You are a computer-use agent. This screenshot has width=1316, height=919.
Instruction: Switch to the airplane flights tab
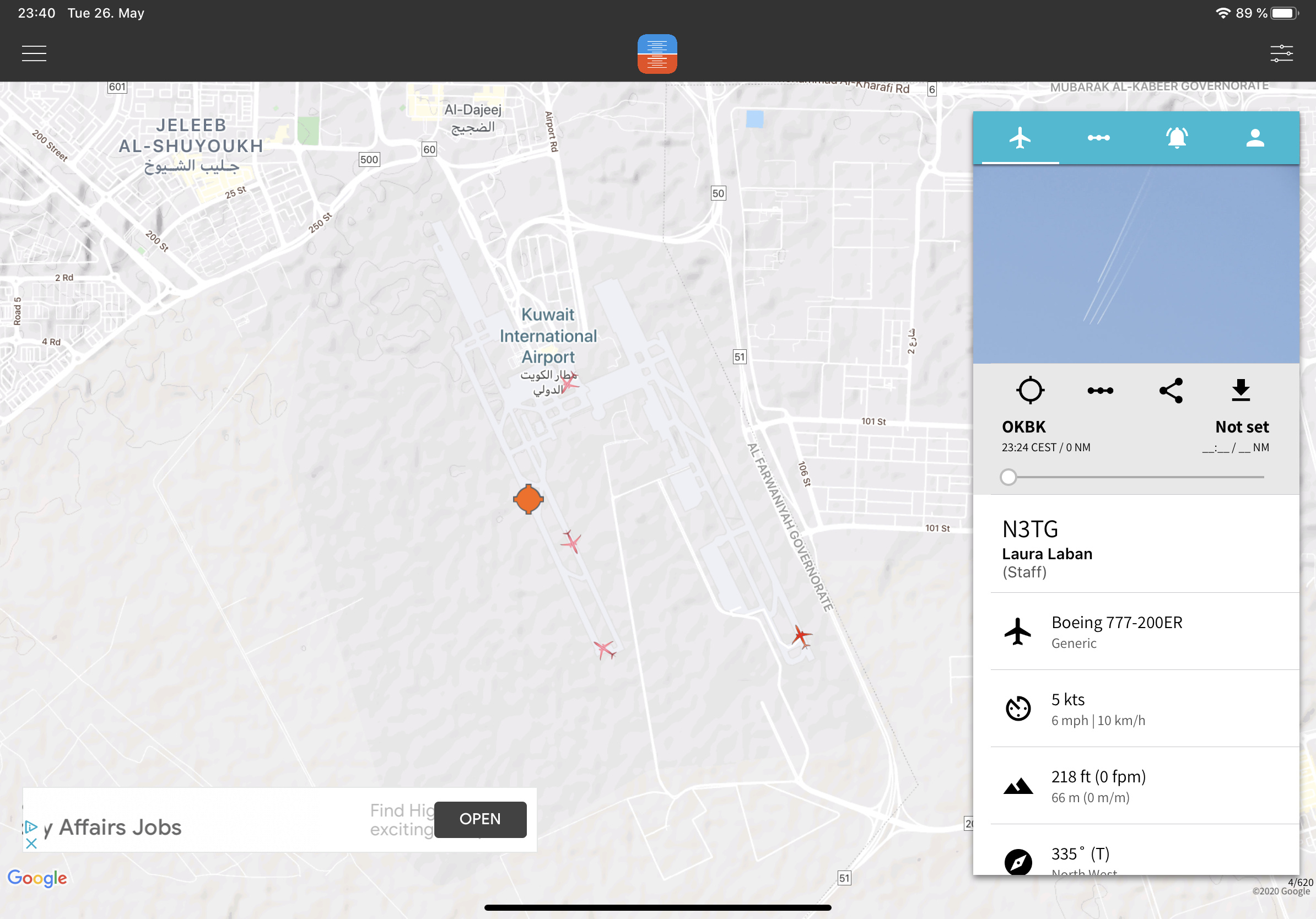1020,138
